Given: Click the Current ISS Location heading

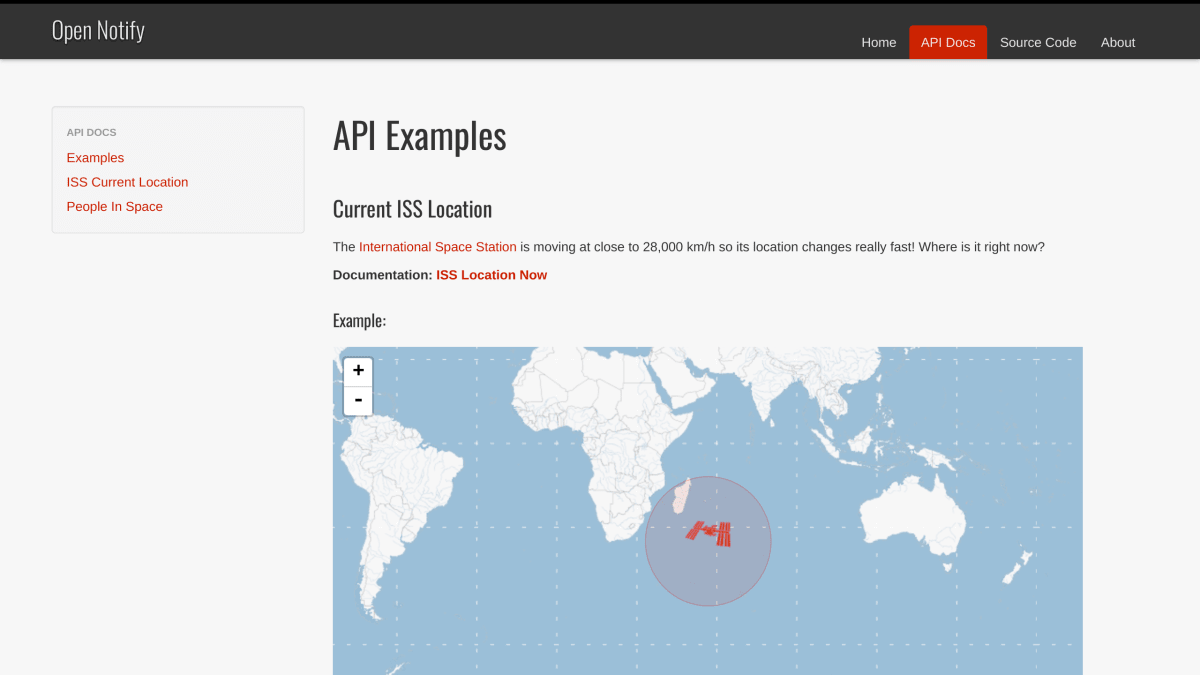Looking at the screenshot, I should (412, 209).
